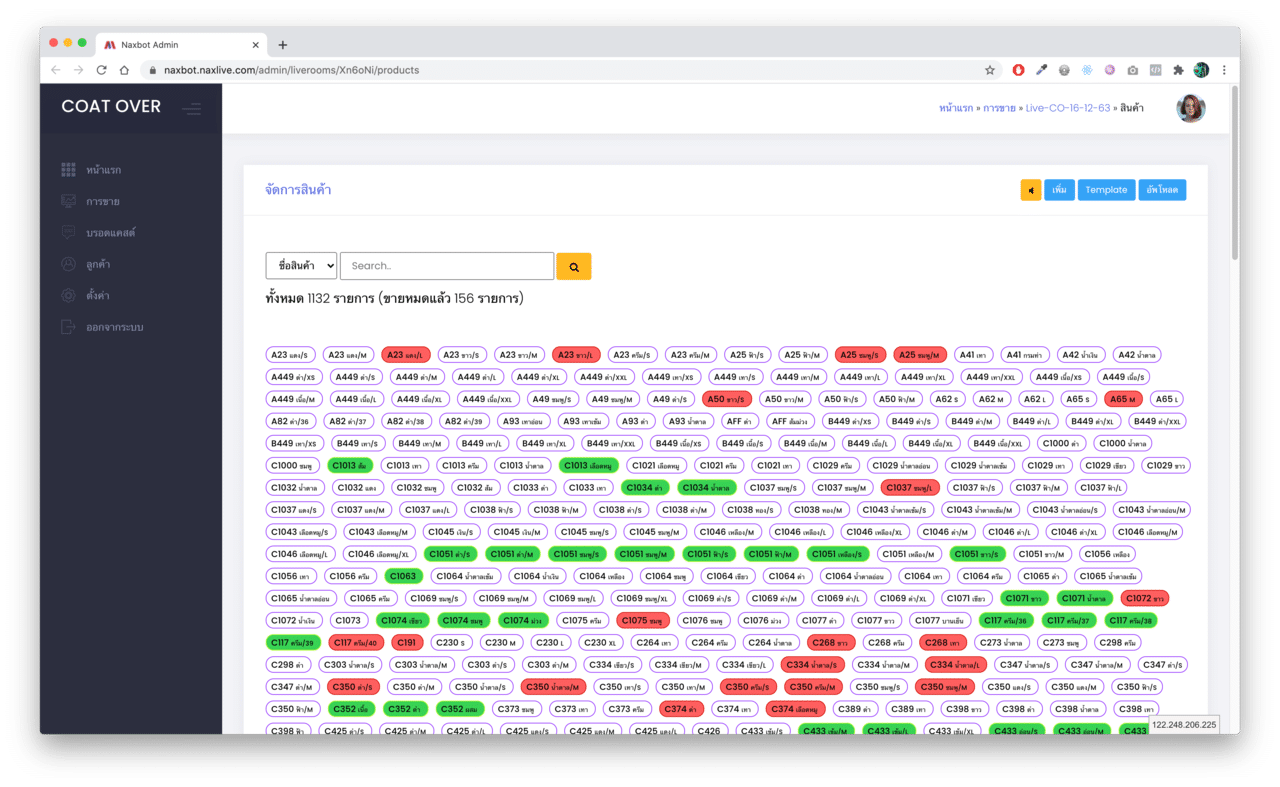Click the Search.. input field
The height and width of the screenshot is (787, 1280).
pyautogui.click(x=447, y=266)
